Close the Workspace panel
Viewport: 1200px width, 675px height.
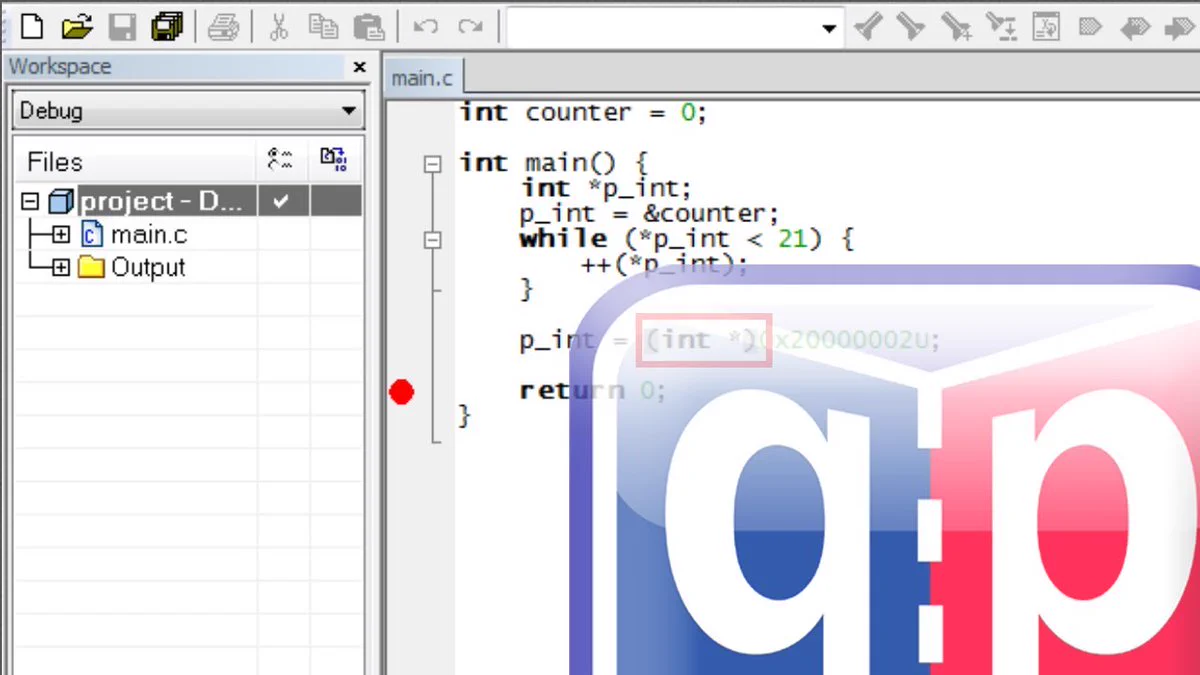(x=360, y=67)
